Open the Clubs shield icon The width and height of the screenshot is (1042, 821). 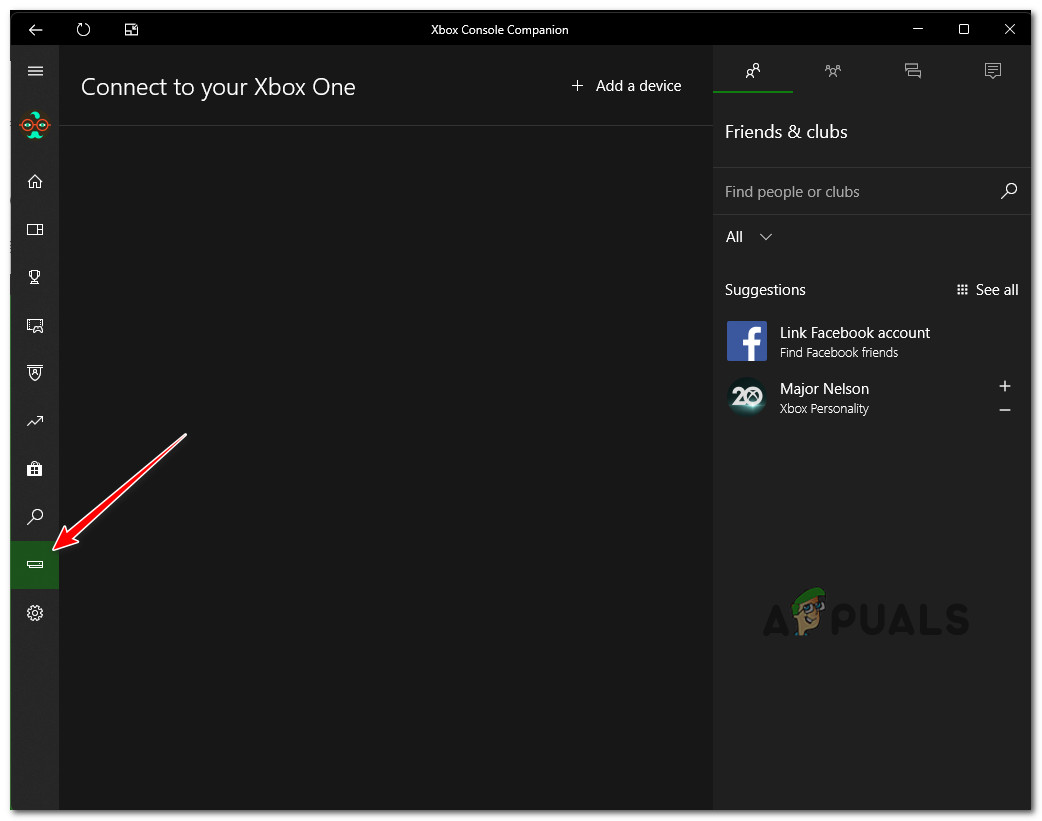pos(35,373)
